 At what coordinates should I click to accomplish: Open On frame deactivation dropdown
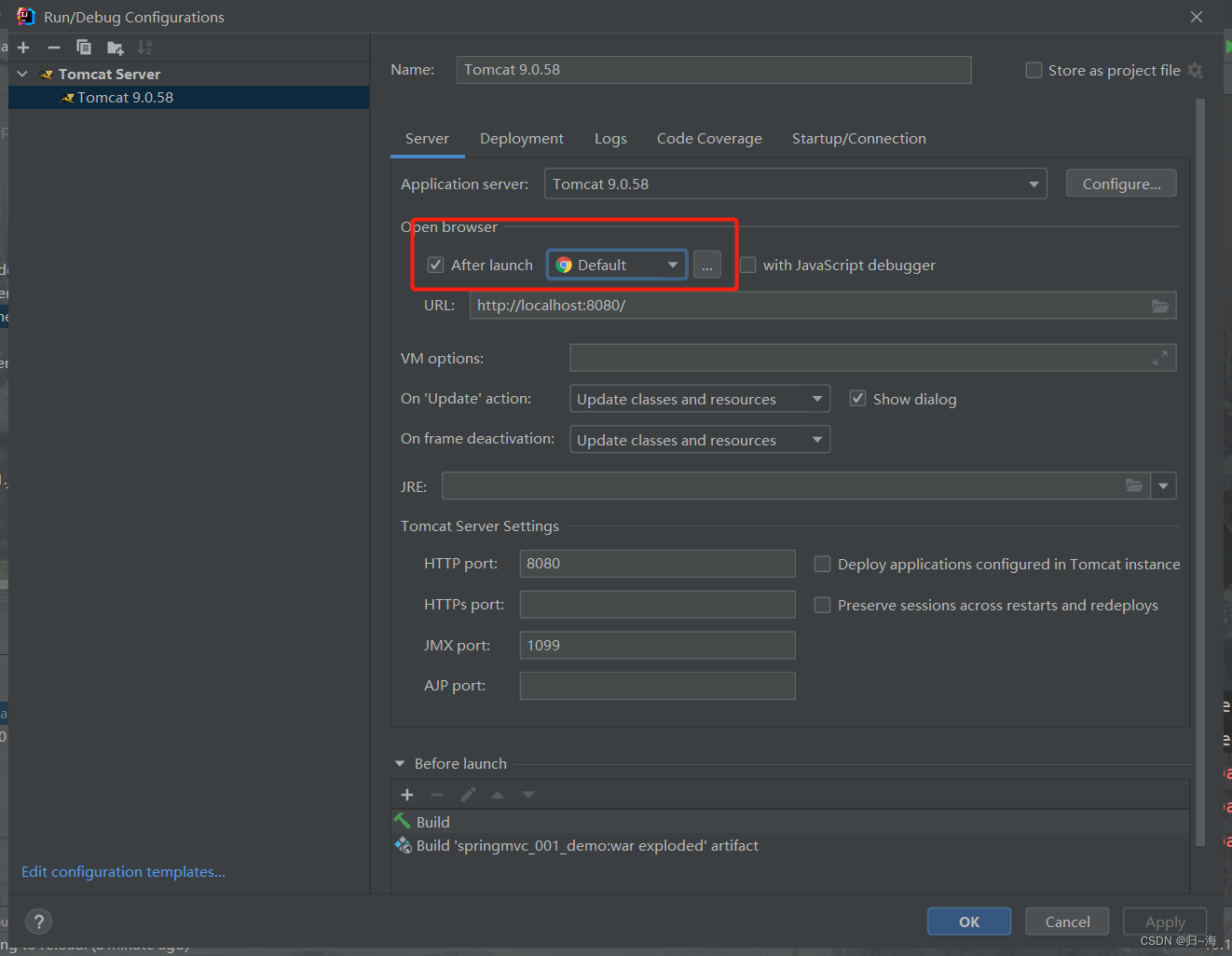(x=700, y=440)
